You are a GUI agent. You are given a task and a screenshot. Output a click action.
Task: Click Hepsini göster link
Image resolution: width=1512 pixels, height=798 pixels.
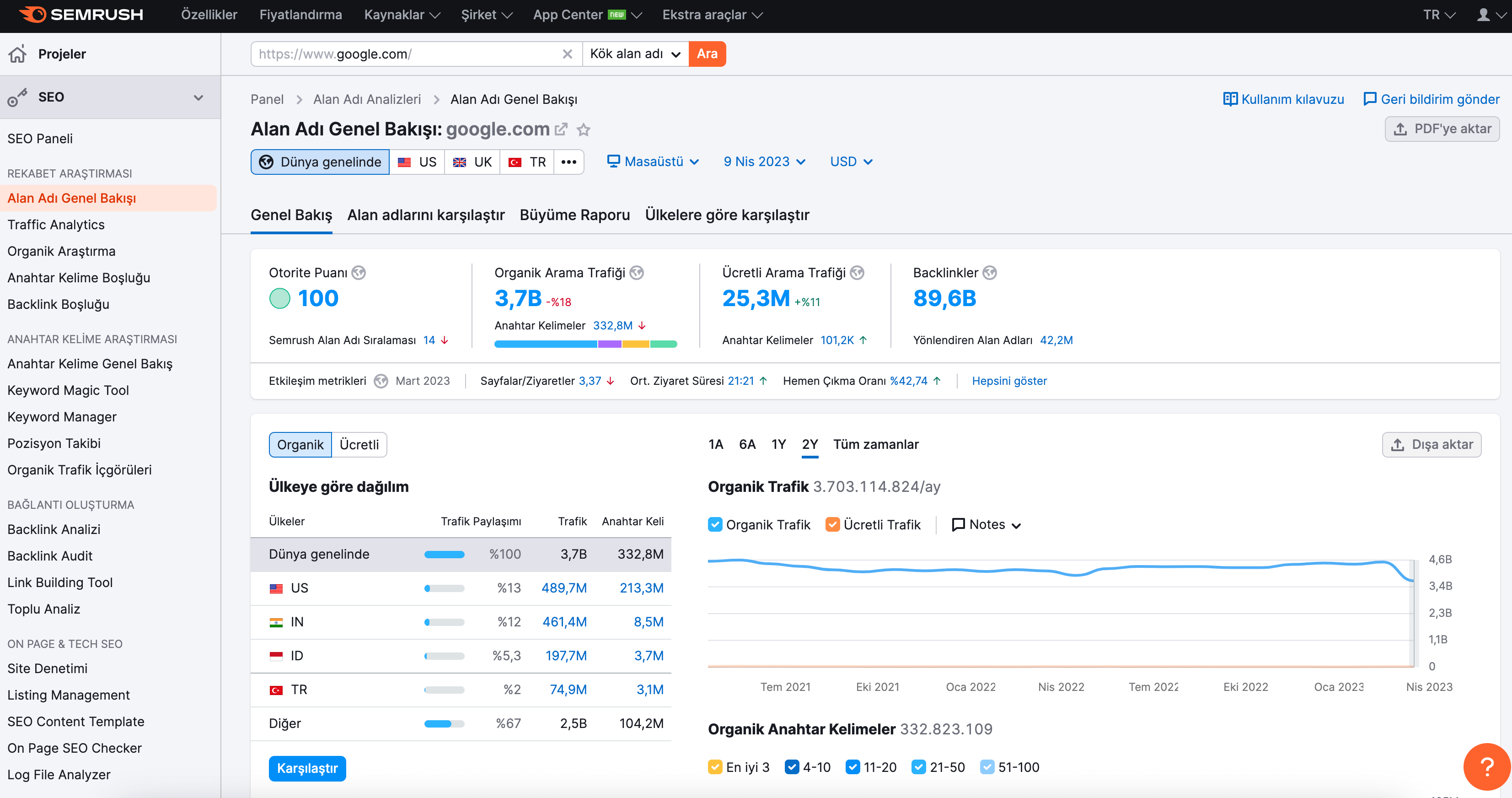(x=1008, y=381)
